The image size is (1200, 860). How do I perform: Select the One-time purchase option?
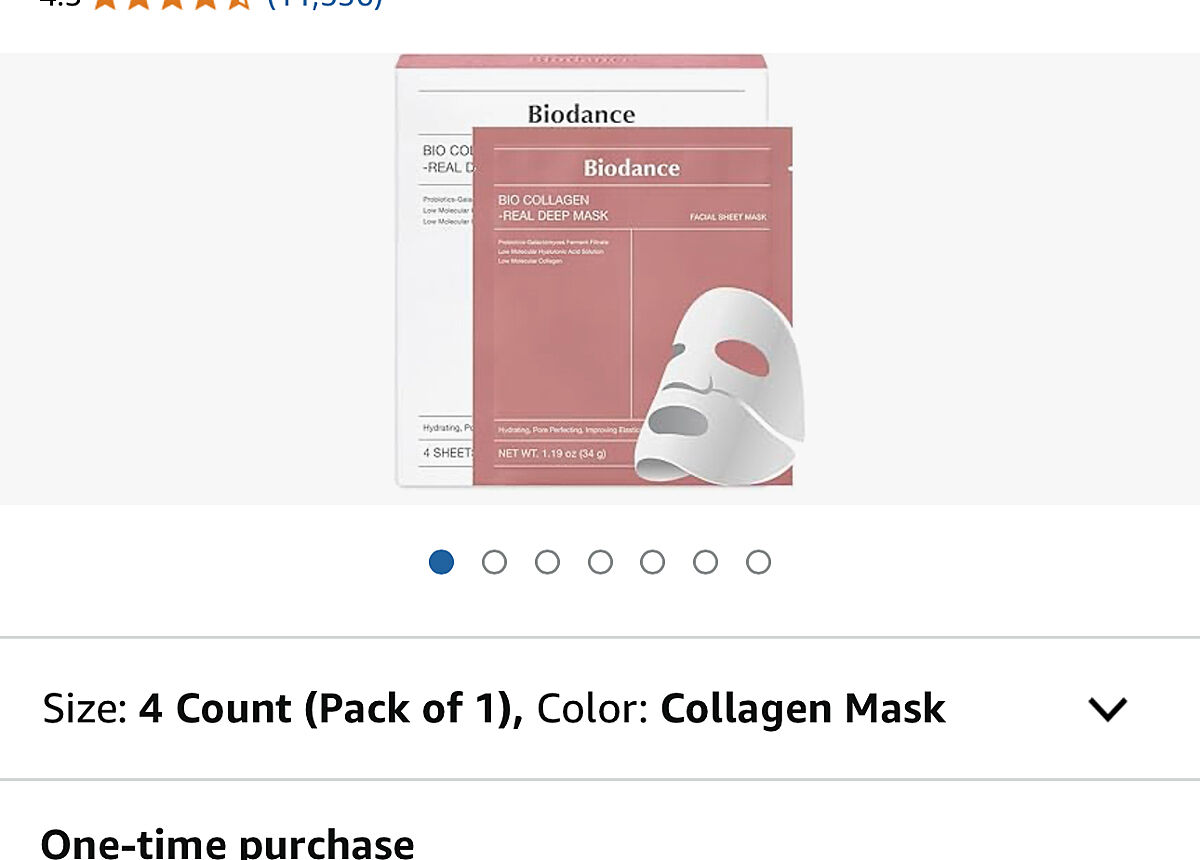point(227,843)
